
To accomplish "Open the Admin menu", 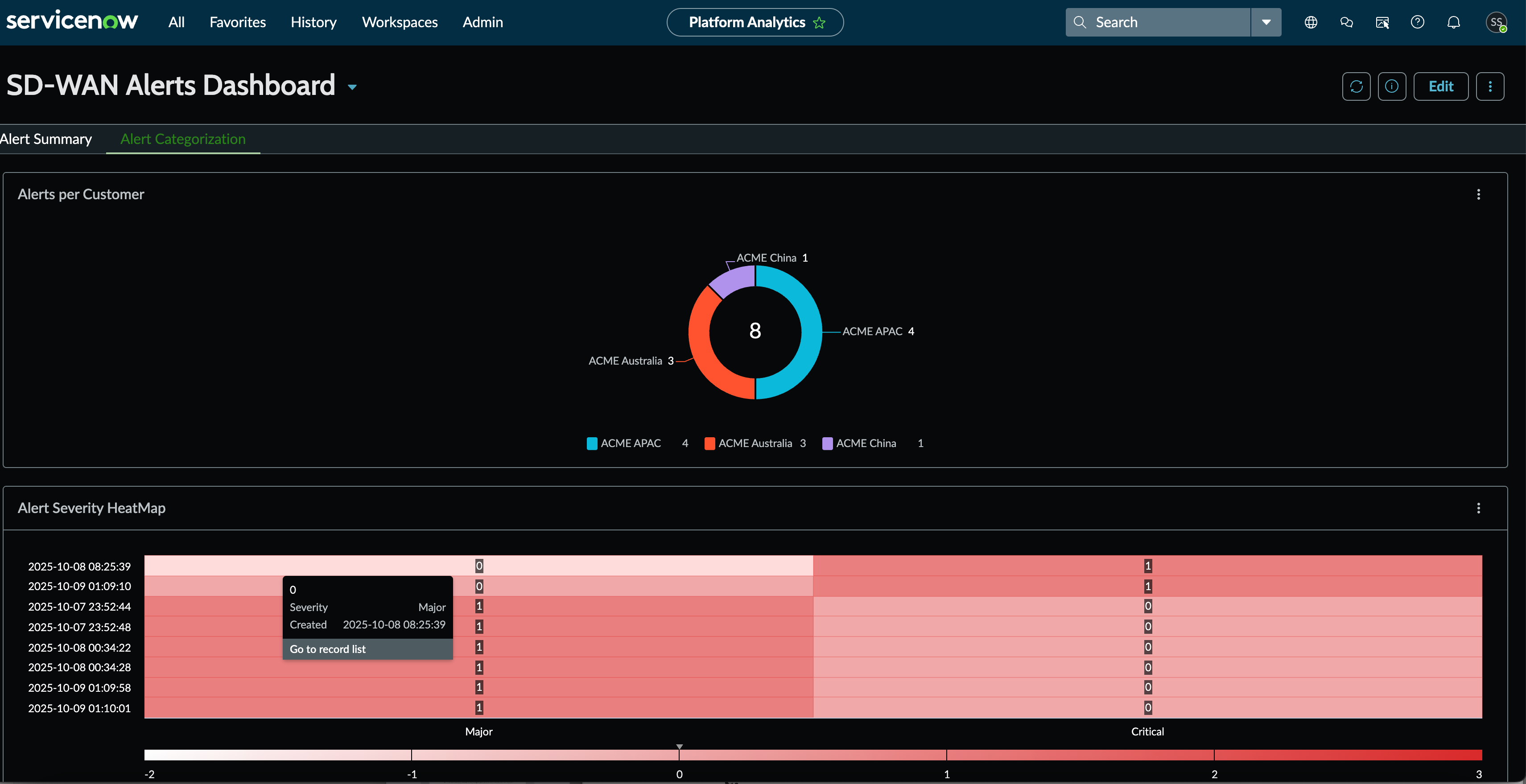I will click(x=483, y=22).
